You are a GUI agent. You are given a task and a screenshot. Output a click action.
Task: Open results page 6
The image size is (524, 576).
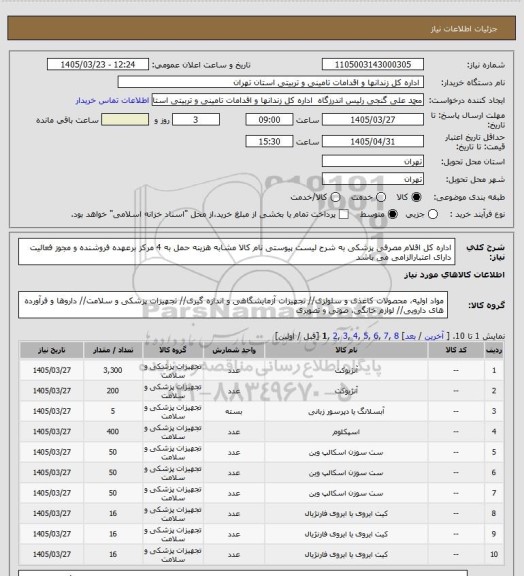tap(376, 336)
